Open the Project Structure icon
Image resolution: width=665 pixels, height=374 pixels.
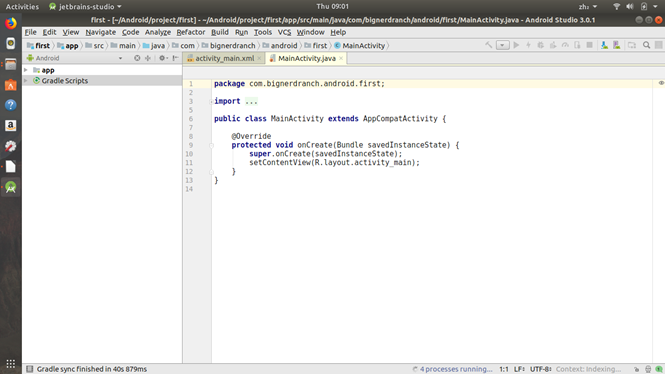pos(632,45)
